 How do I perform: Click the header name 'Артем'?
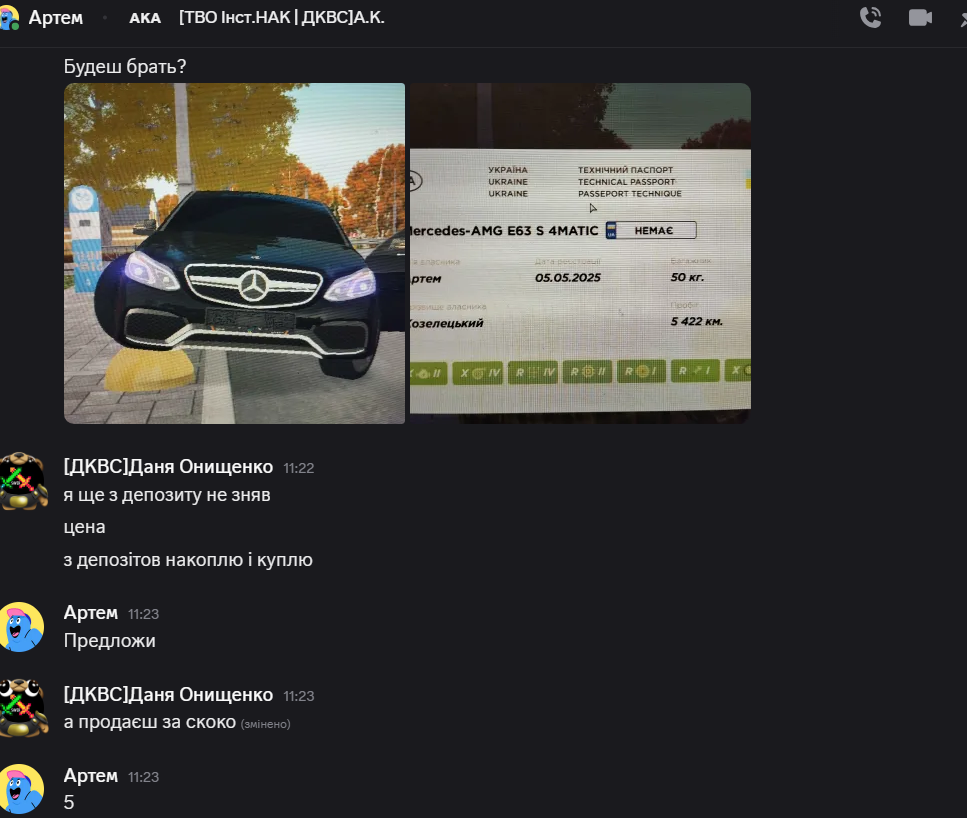56,18
